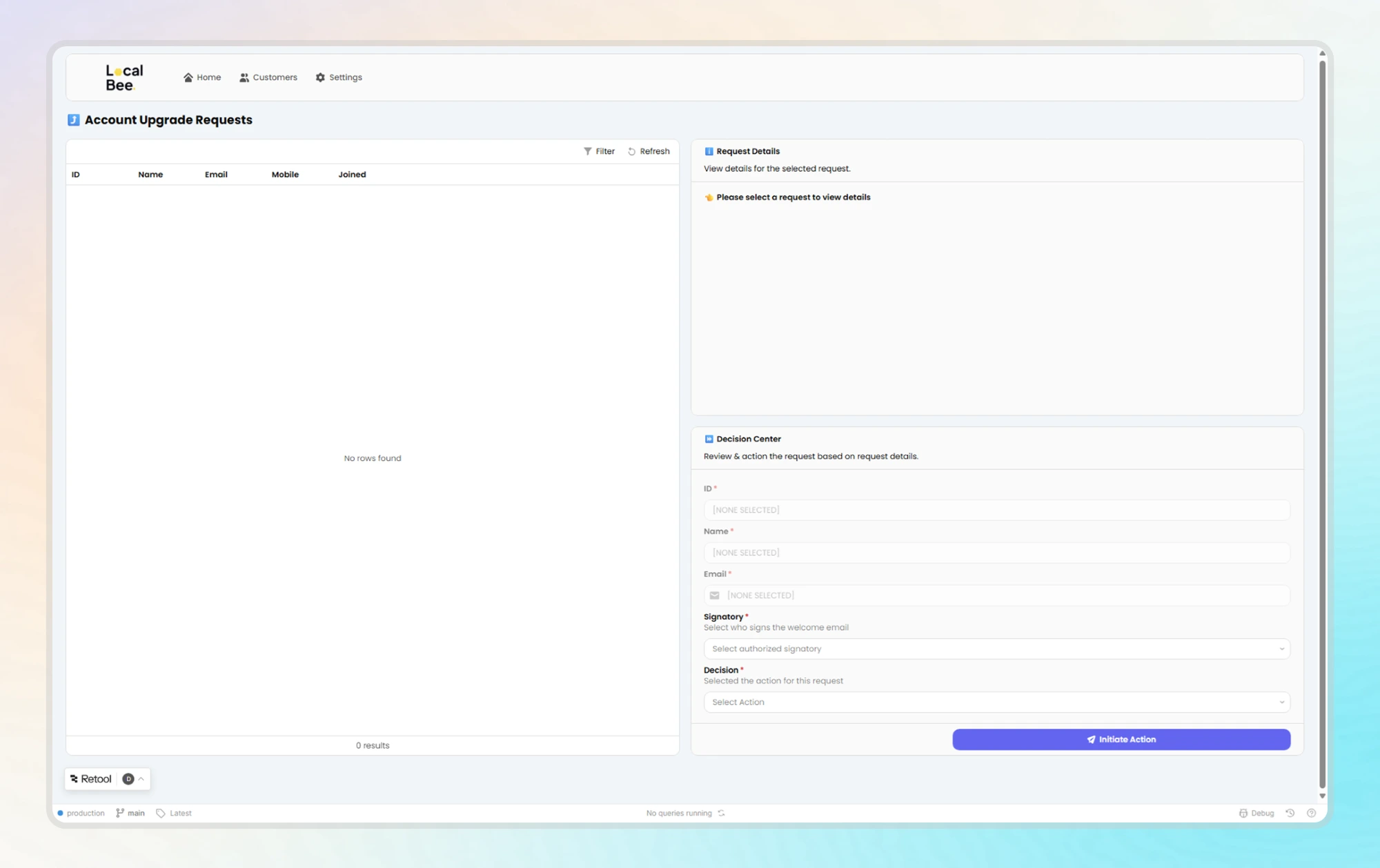The image size is (1380, 868).
Task: Sort table by ID column header
Action: click(x=76, y=175)
